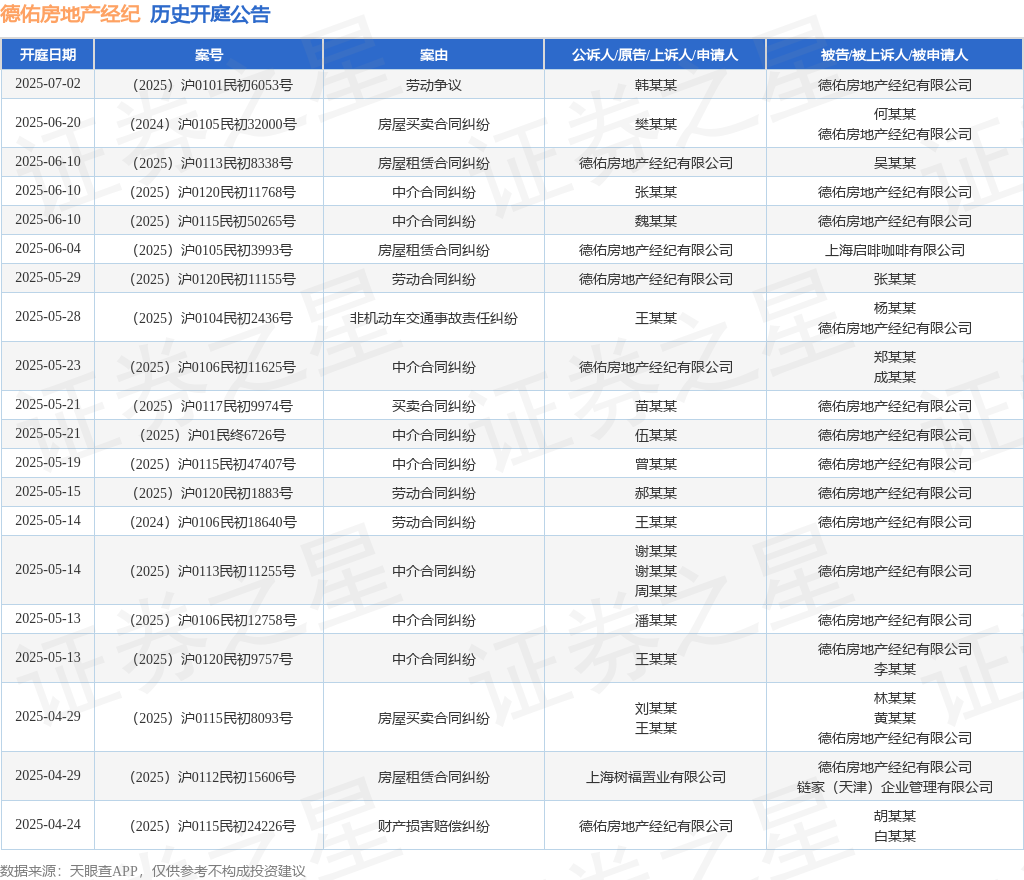
Task: Click case number (2024)沪0106民初18640号
Action: tap(212, 522)
